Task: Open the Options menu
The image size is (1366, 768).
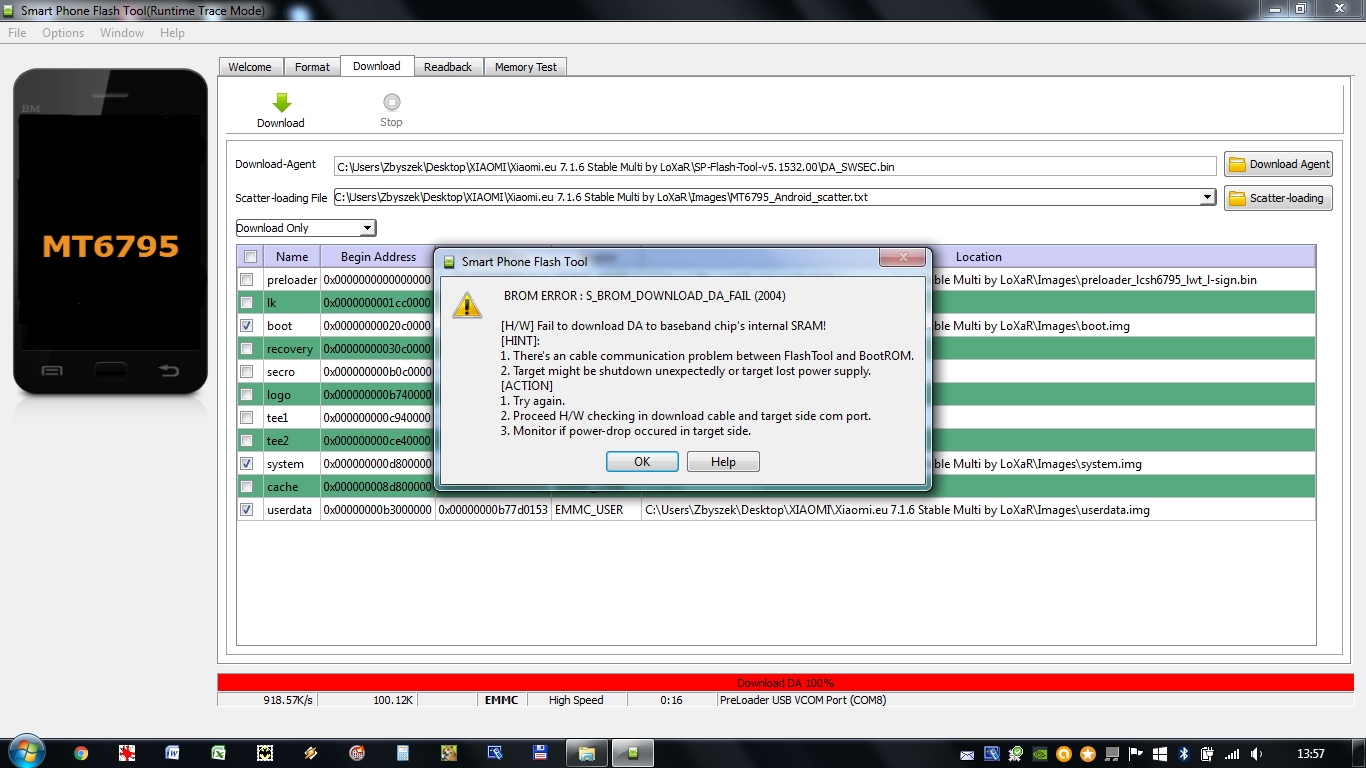Action: 63,33
